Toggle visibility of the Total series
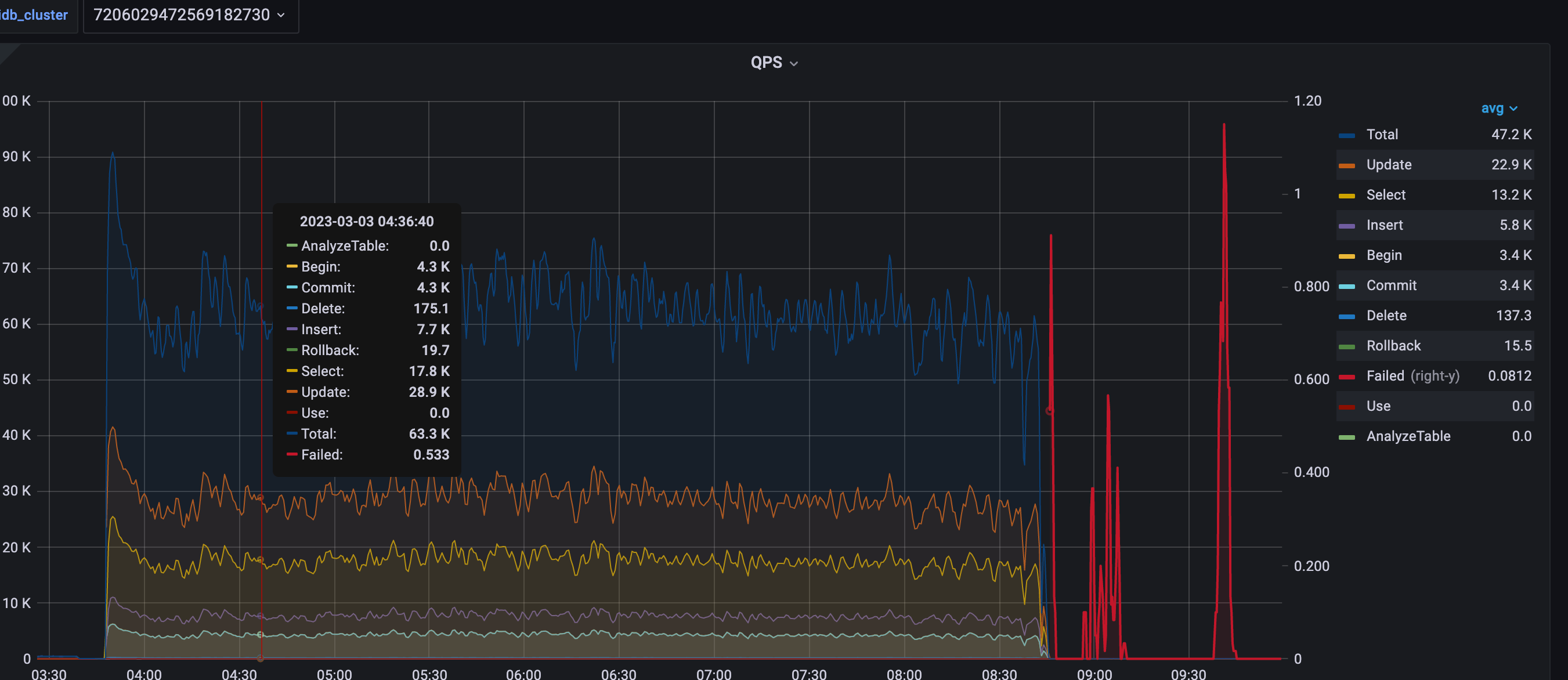This screenshot has height=680, width=1568. [1382, 135]
